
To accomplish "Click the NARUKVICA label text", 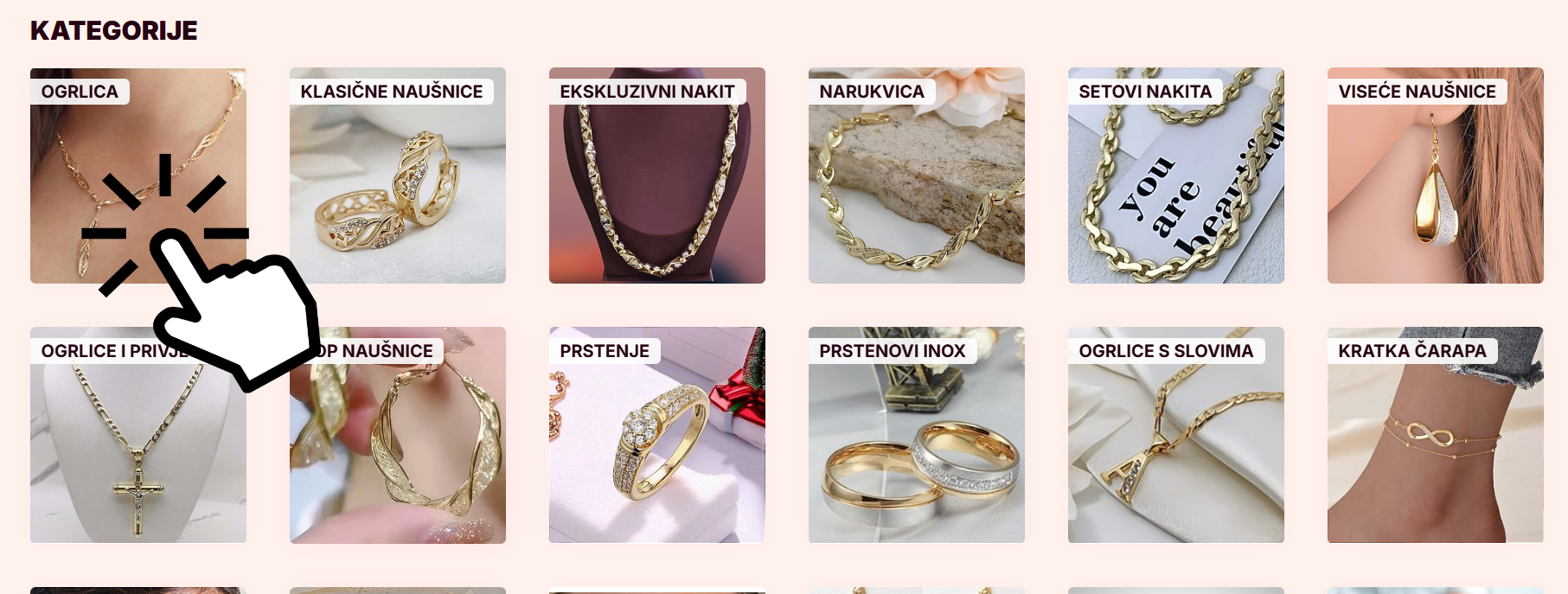I will 872,92.
